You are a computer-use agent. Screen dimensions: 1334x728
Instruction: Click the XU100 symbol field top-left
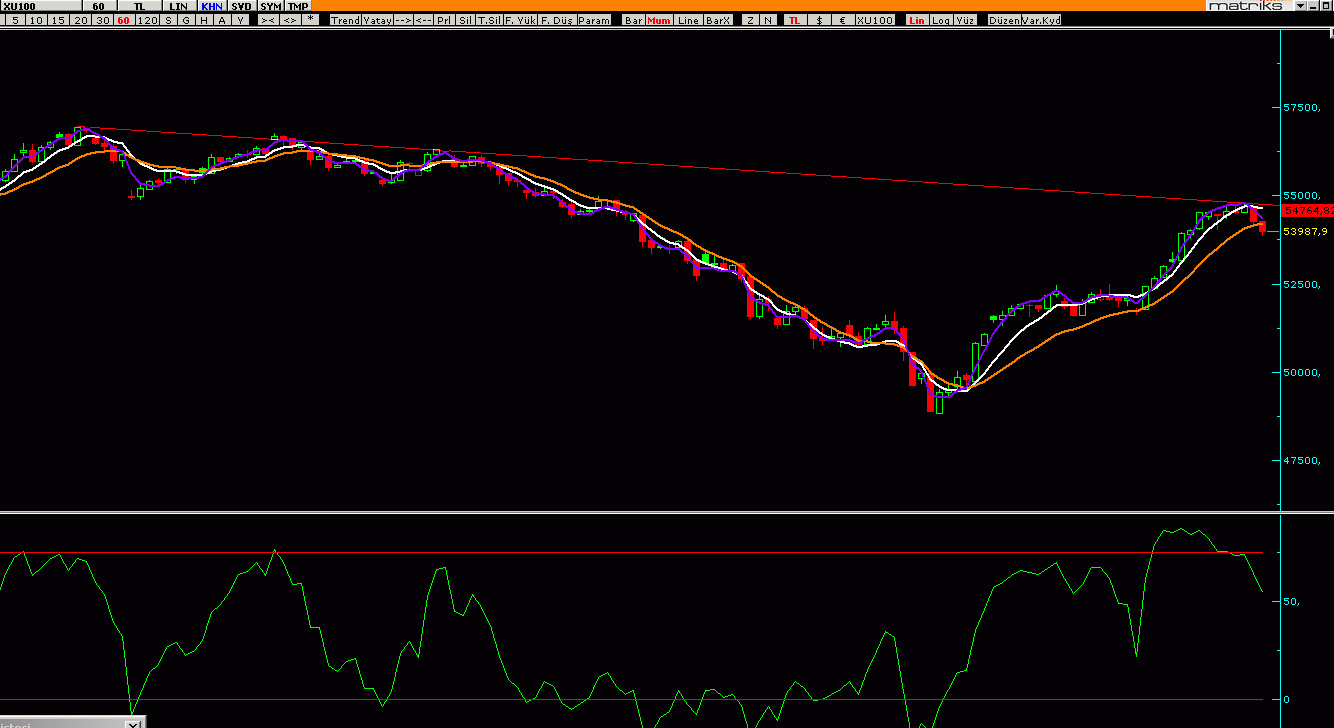coord(40,6)
